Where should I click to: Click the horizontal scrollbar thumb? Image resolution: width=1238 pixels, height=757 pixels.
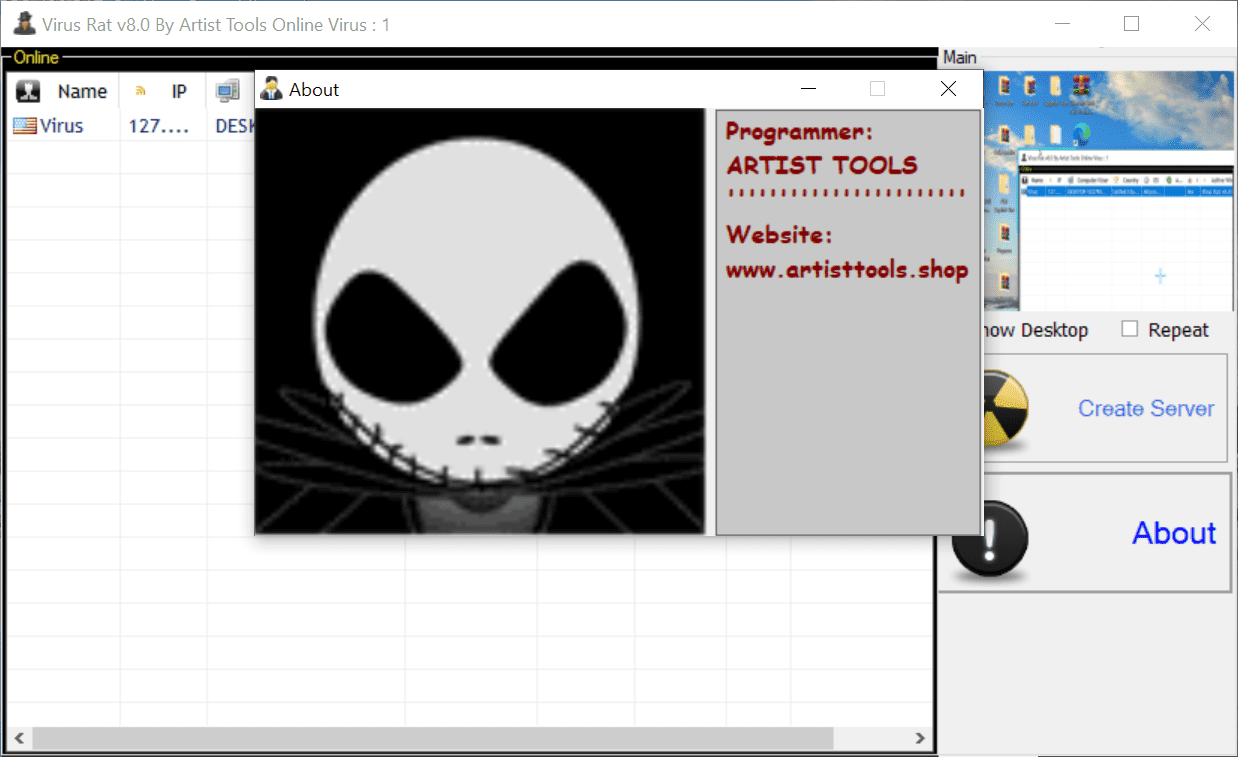[x=433, y=738]
